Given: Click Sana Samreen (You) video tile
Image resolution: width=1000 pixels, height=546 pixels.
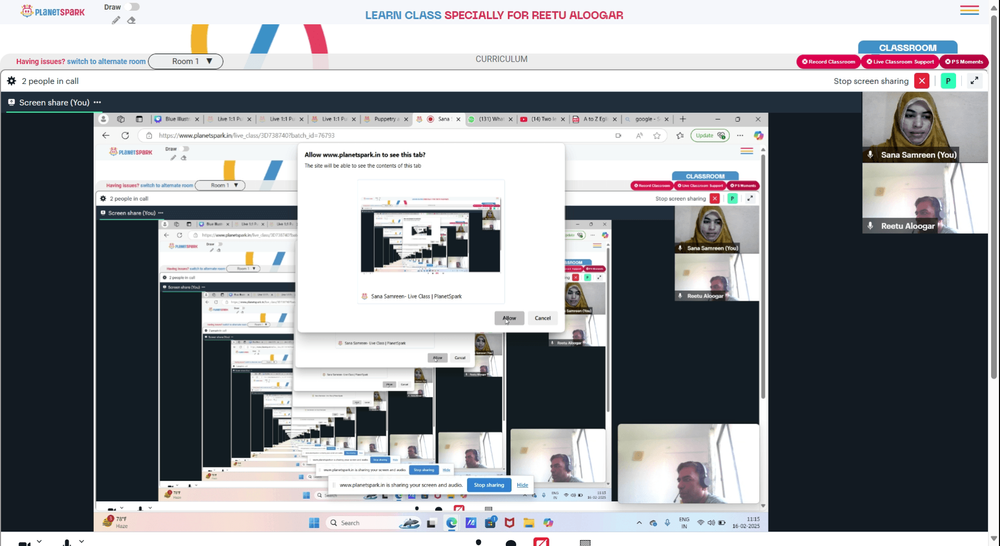Looking at the screenshot, I should [925, 127].
